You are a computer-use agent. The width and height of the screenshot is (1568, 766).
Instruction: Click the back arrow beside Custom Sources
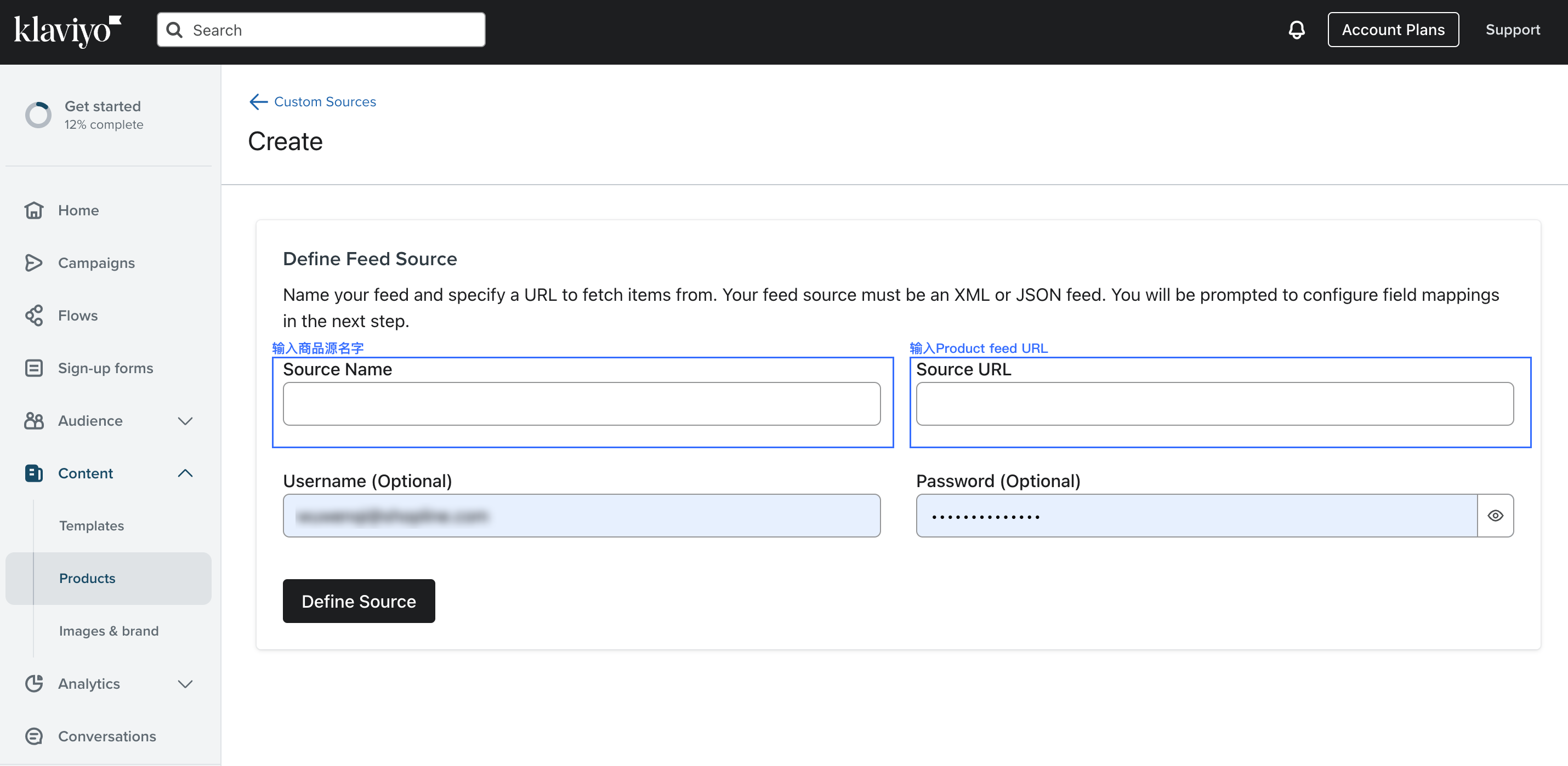pos(258,101)
